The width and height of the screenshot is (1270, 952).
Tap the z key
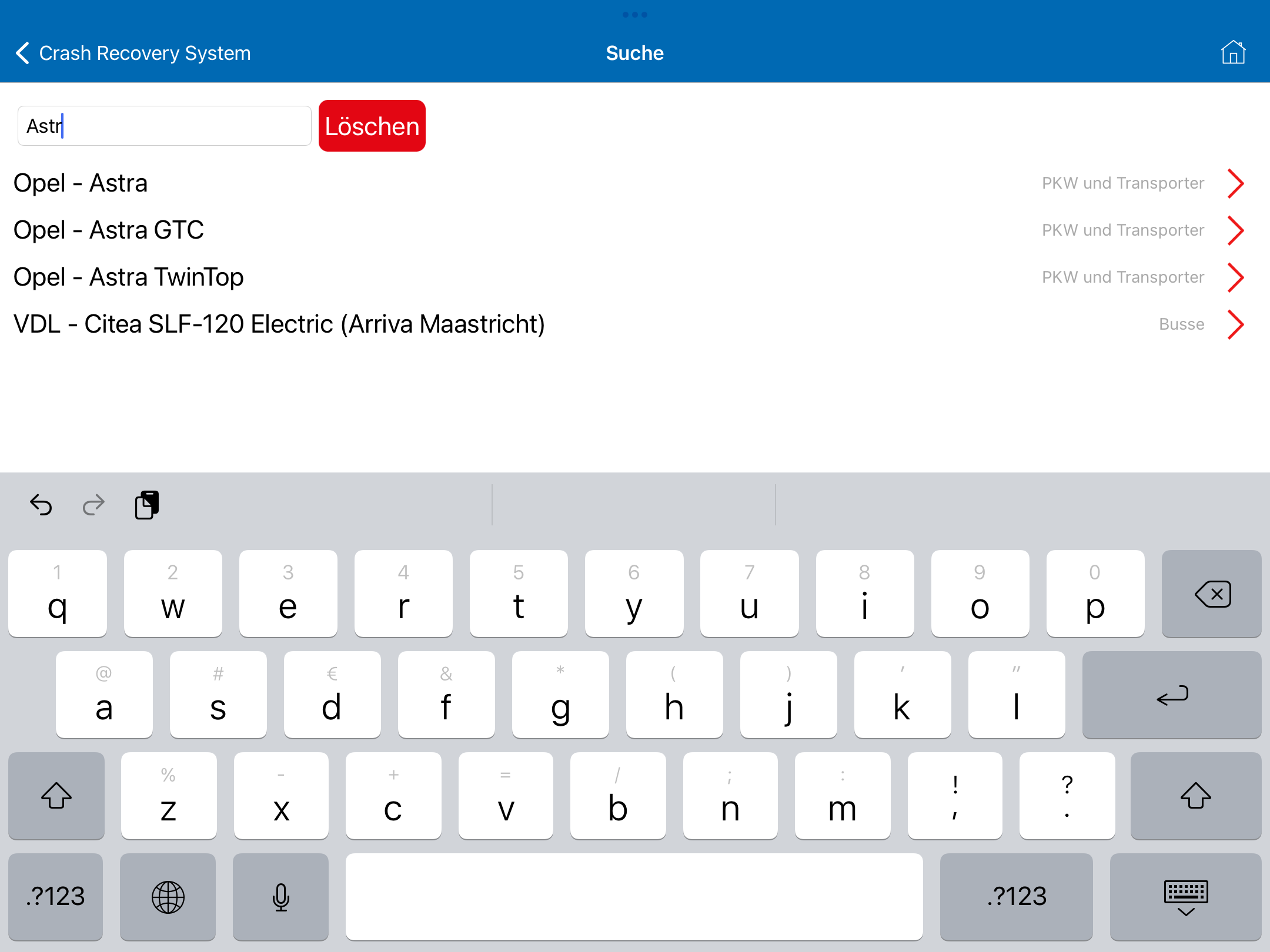[x=169, y=796]
